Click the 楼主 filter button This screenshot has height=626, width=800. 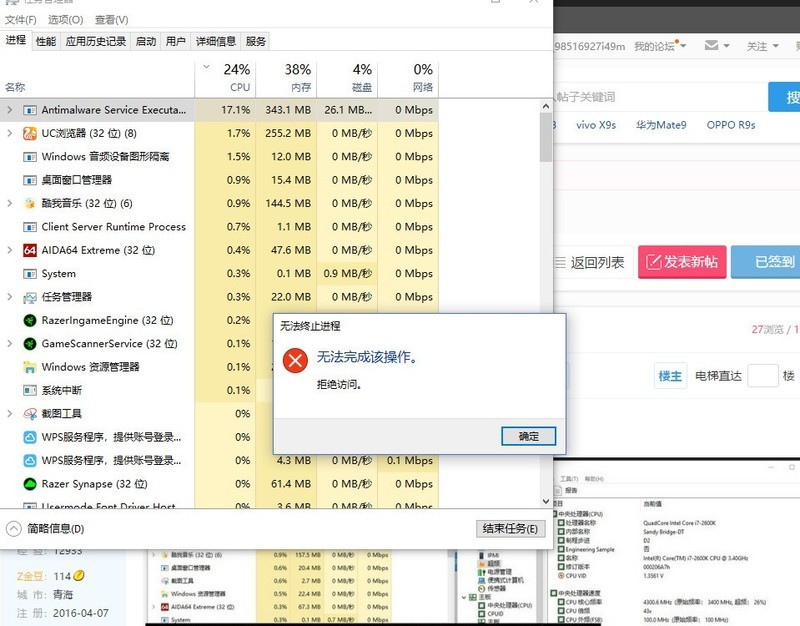[x=670, y=376]
